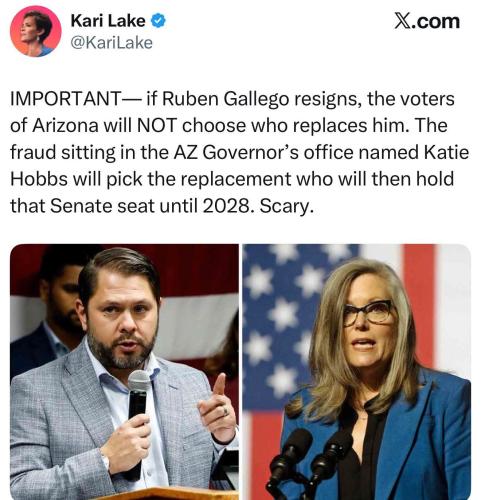Click the word NOT in tweet text

click(x=156, y=126)
